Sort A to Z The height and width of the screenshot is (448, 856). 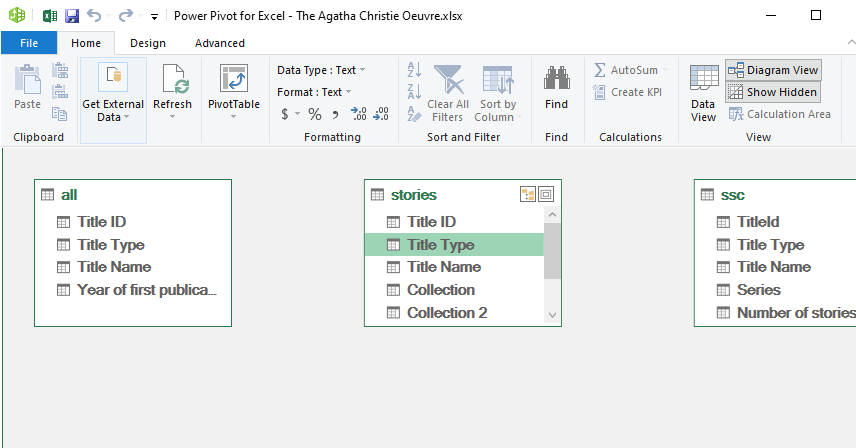[414, 70]
